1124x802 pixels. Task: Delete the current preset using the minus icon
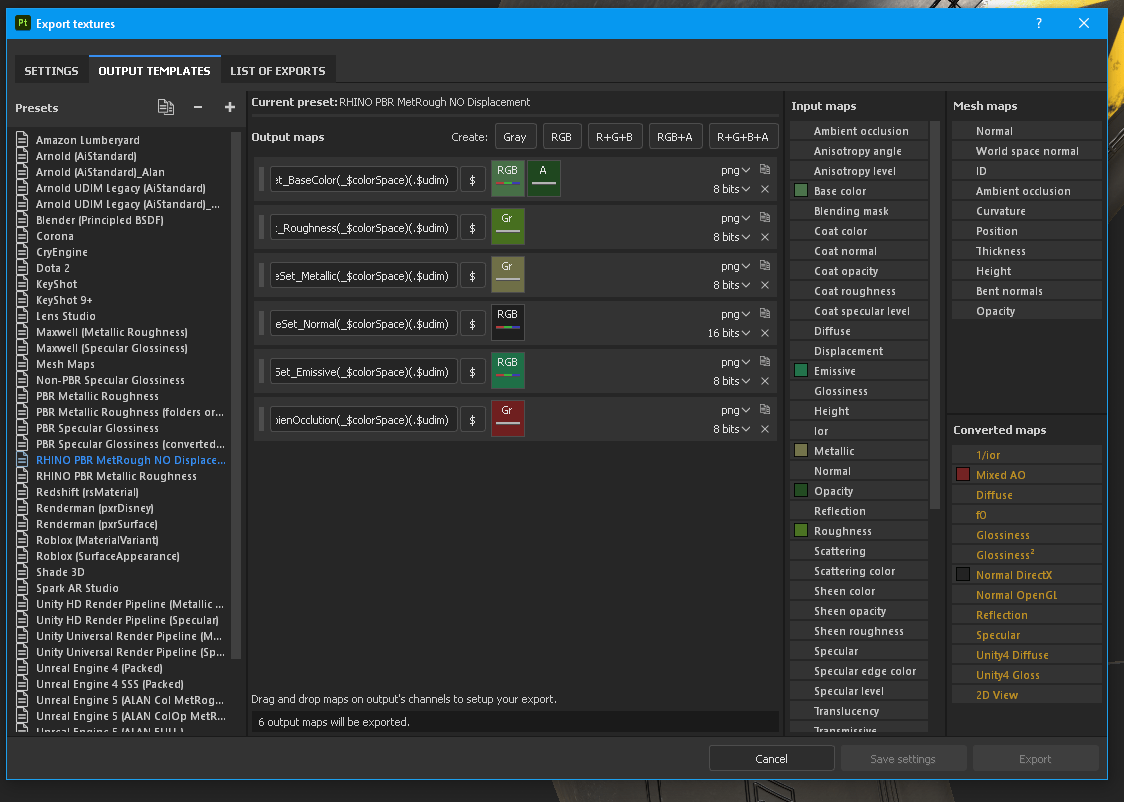197,107
